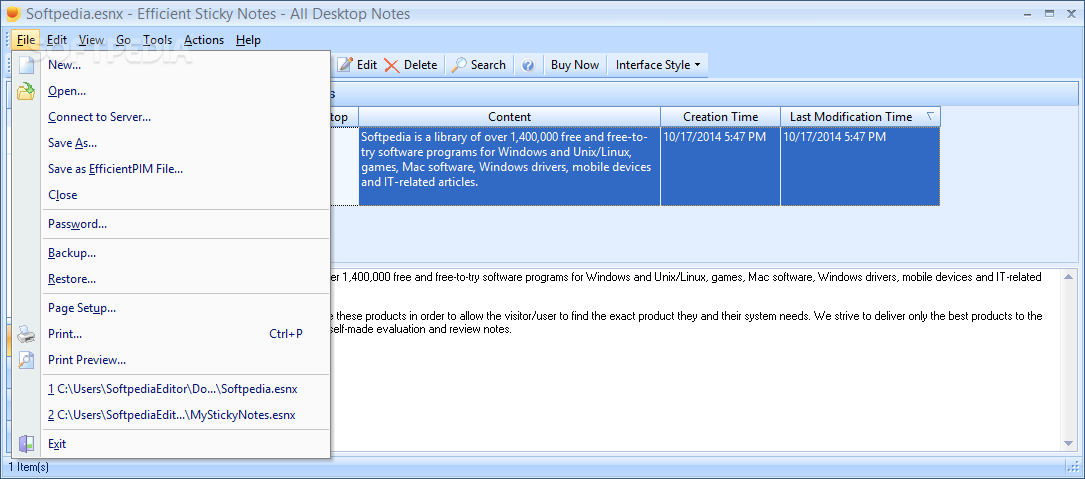Click the Exit door icon
1085x479 pixels.
(26, 444)
